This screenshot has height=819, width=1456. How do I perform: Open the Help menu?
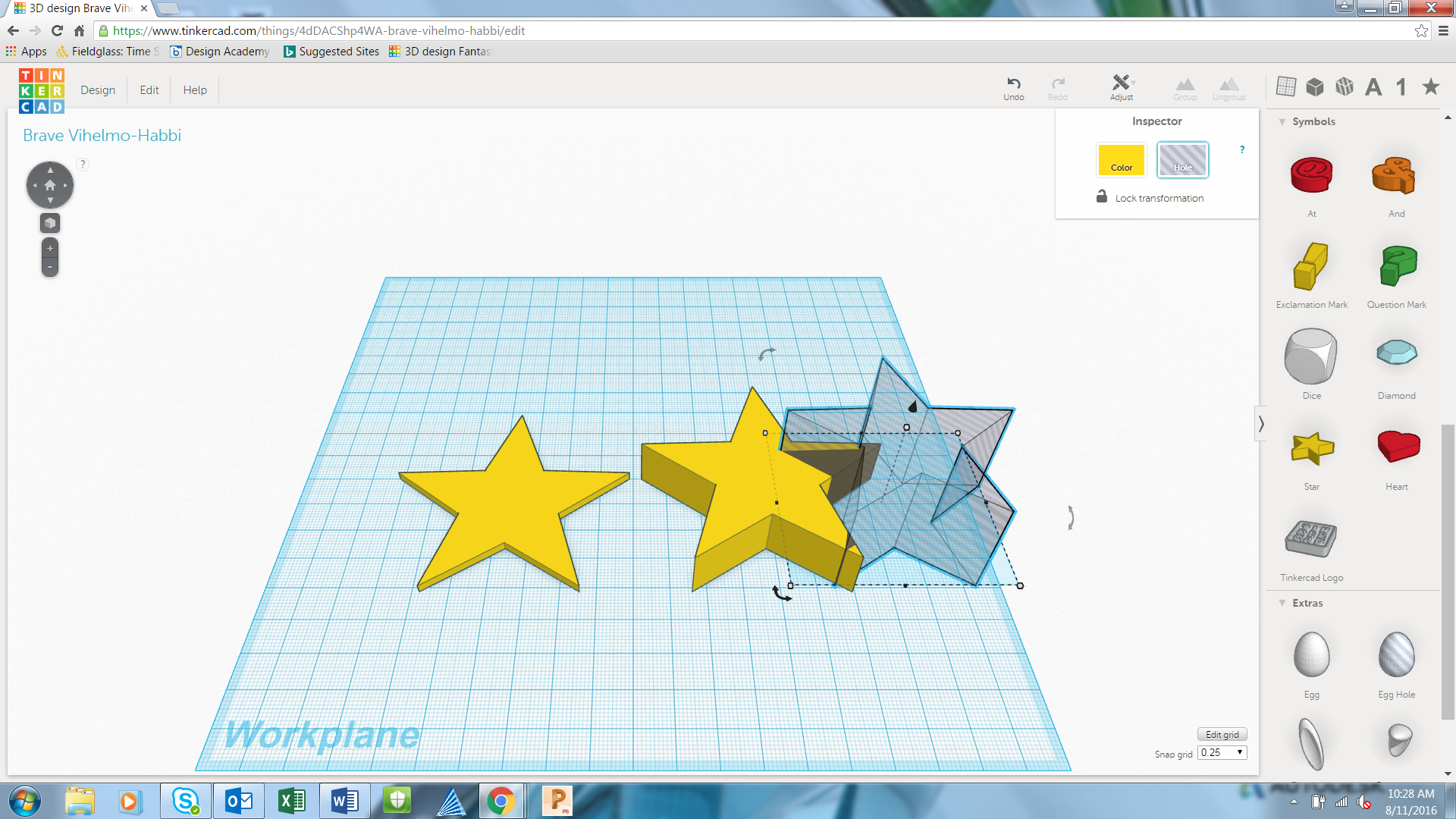(x=195, y=89)
